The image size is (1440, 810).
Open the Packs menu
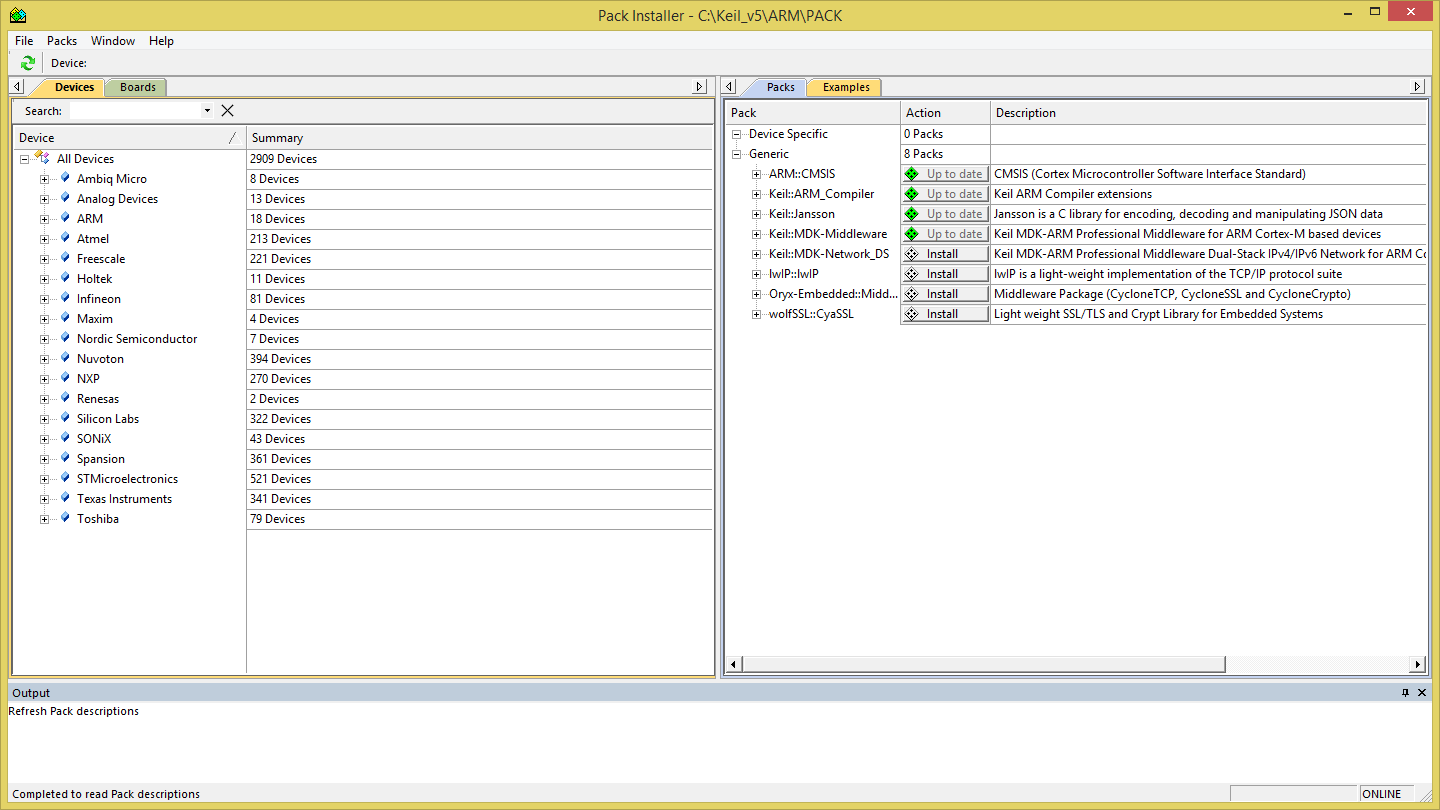(62, 41)
